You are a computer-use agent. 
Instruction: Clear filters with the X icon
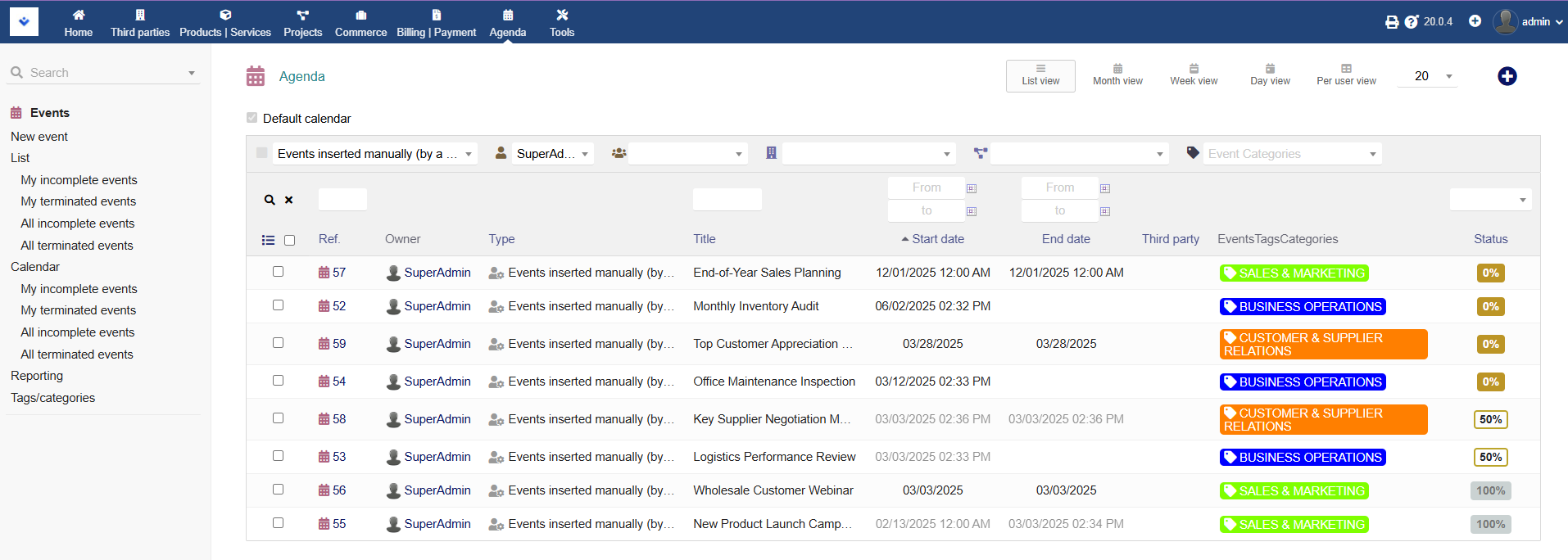(289, 200)
